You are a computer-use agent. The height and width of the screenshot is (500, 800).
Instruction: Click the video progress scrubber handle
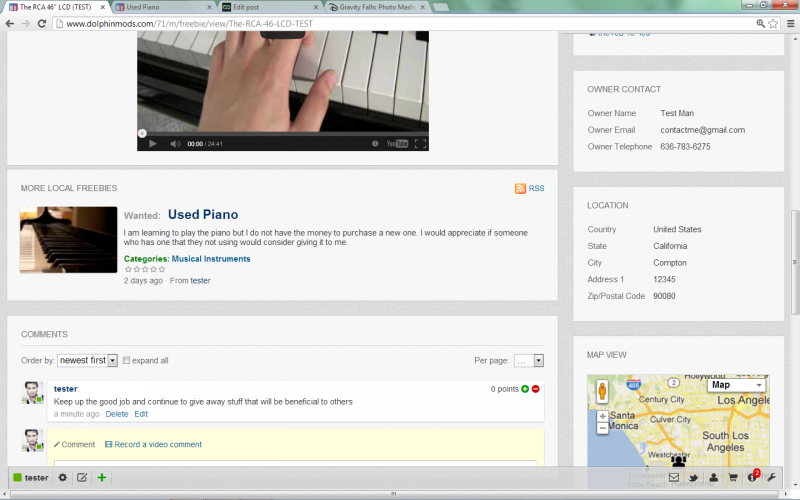point(142,133)
